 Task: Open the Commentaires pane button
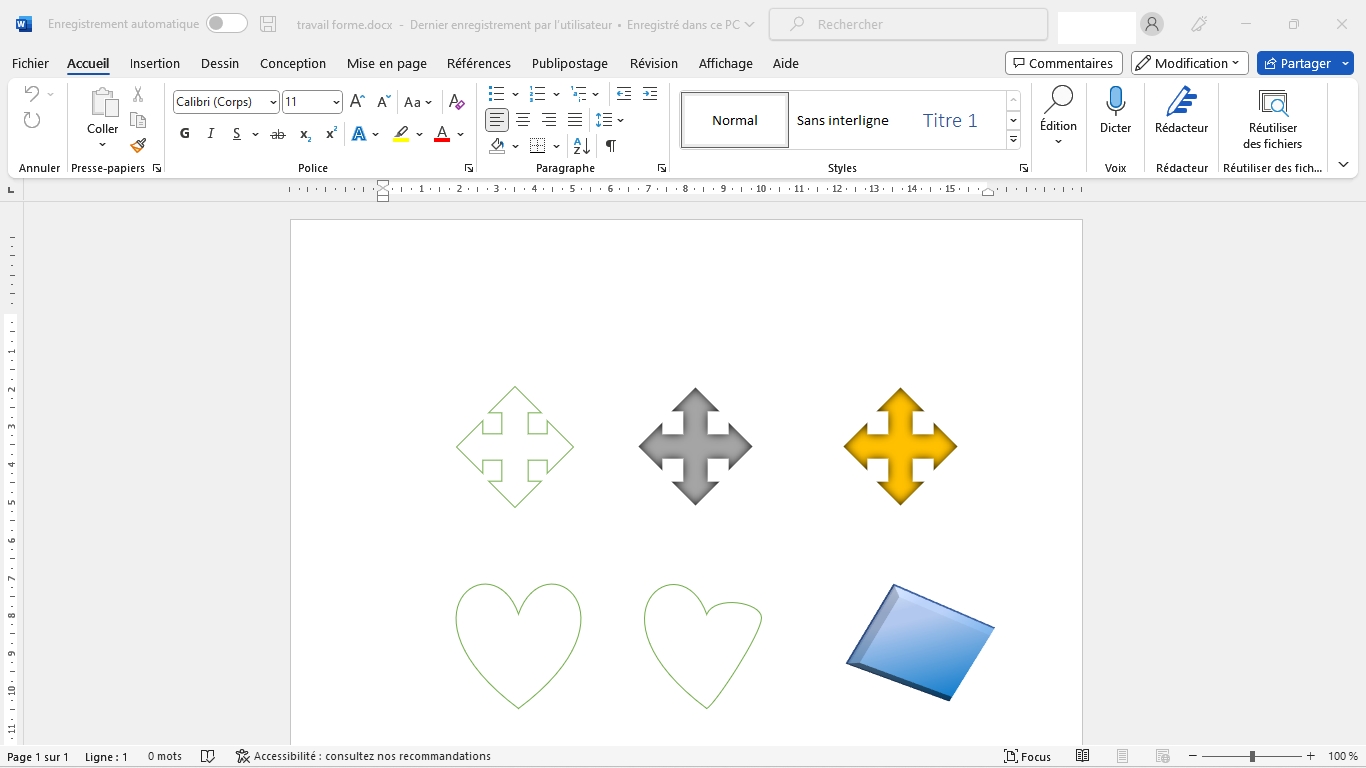point(1063,63)
